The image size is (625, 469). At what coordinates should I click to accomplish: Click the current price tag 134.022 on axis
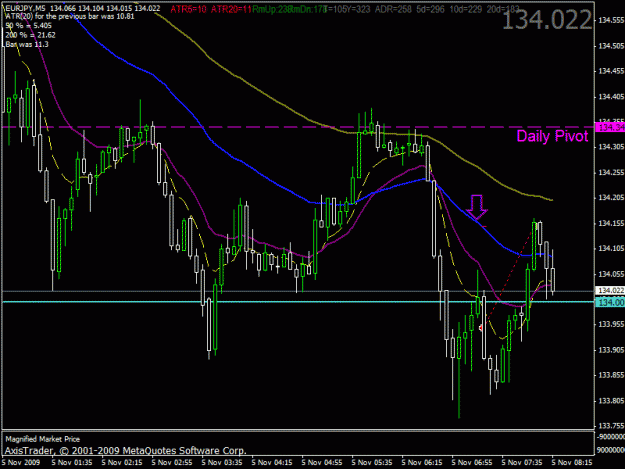(x=610, y=290)
